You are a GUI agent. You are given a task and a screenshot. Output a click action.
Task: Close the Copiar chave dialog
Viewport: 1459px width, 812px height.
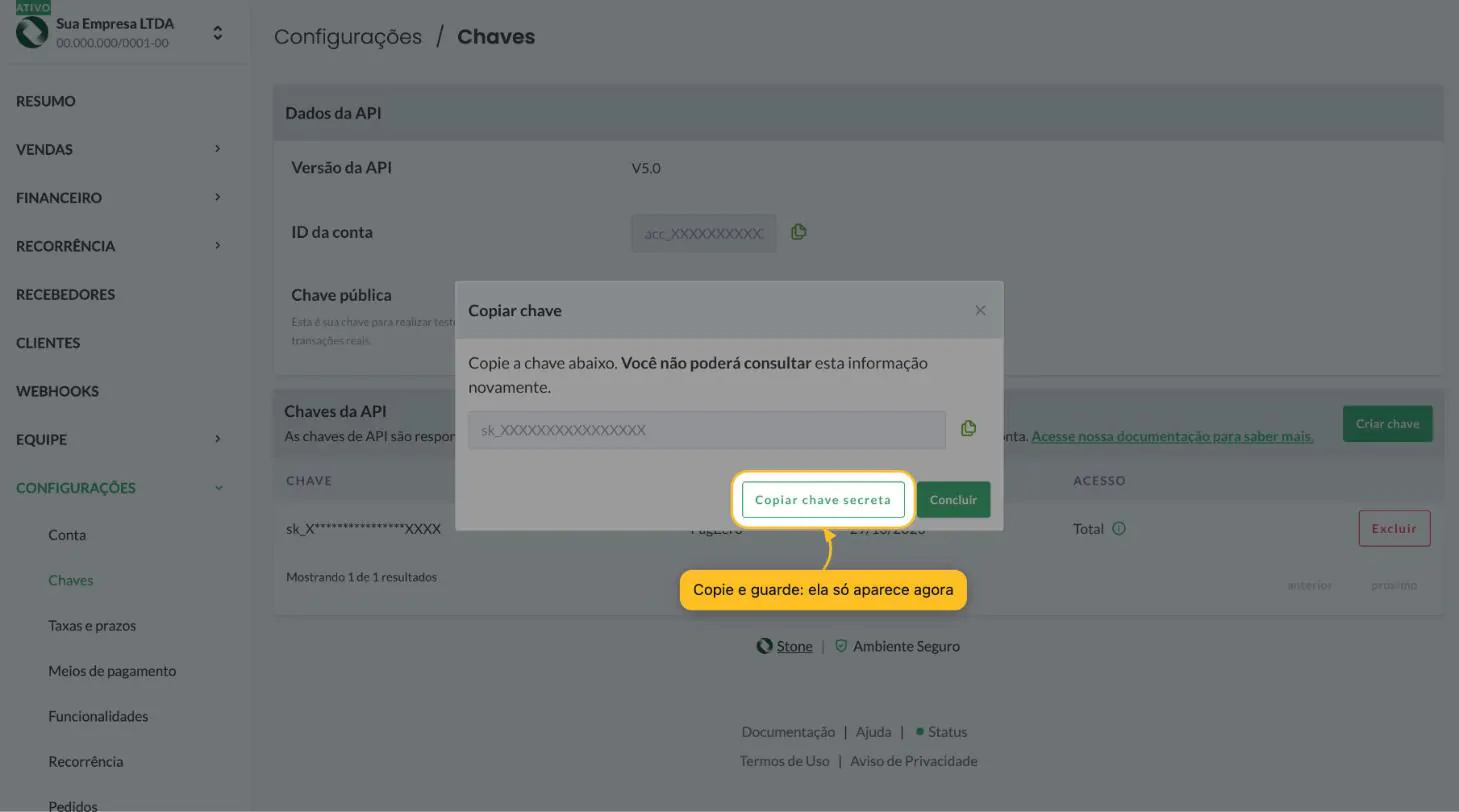tap(980, 310)
